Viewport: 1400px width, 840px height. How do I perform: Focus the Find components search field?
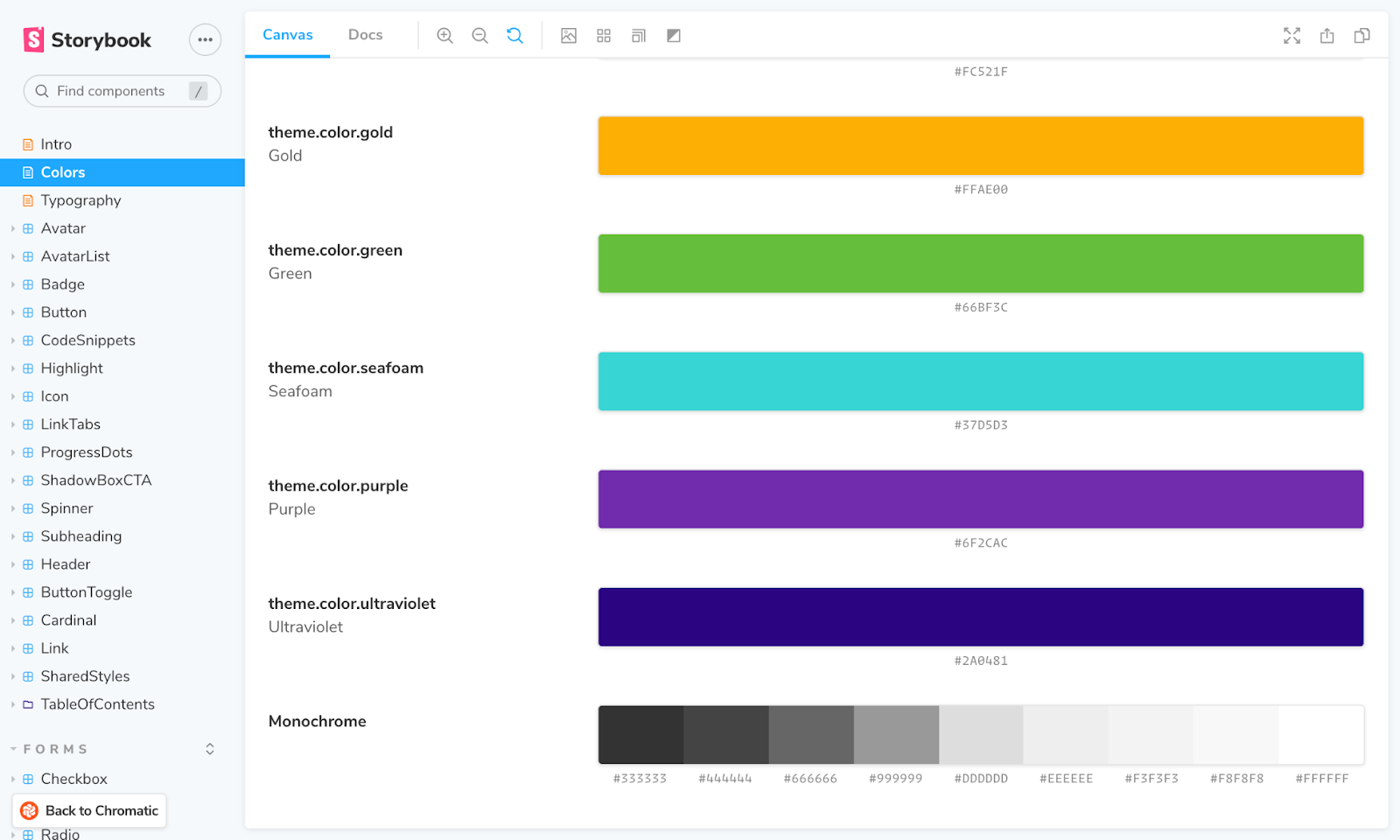click(x=122, y=91)
